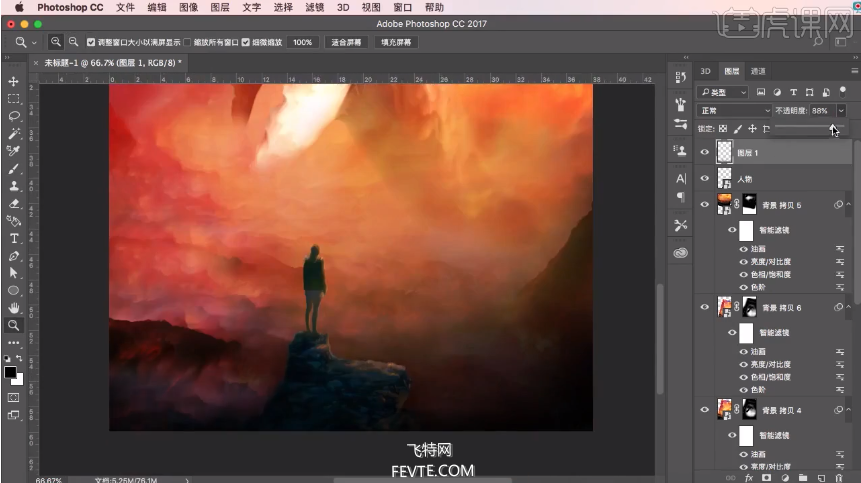Hide 背景 拷贝 4 layer eye
This screenshot has width=861, height=483.
coord(705,409)
